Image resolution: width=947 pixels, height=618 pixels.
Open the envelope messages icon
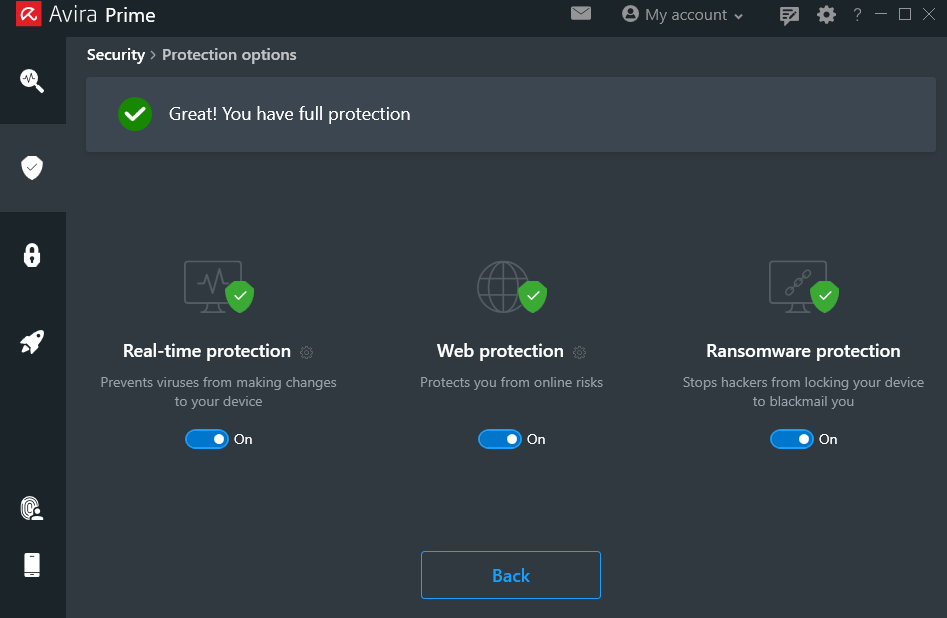point(581,13)
